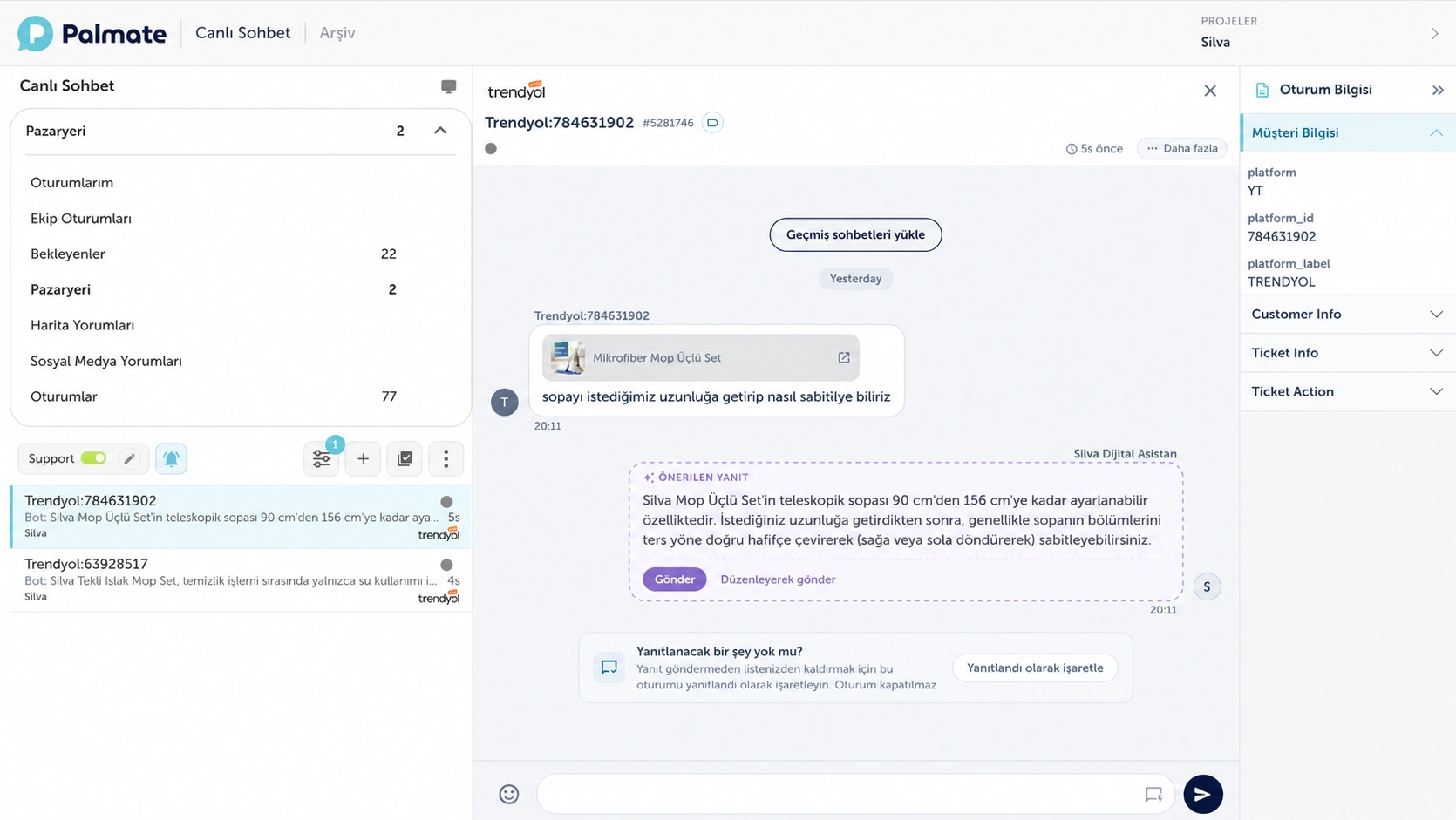The image size is (1456, 820).
Task: Click Düzenleyerek gönder link
Action: pos(778,579)
